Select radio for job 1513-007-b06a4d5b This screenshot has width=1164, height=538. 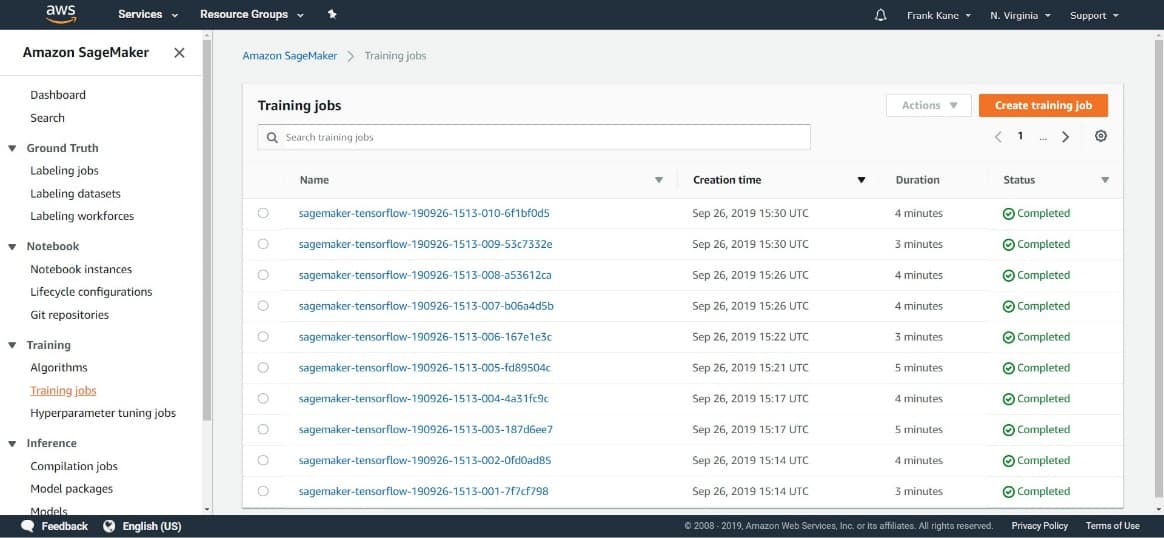(x=263, y=306)
